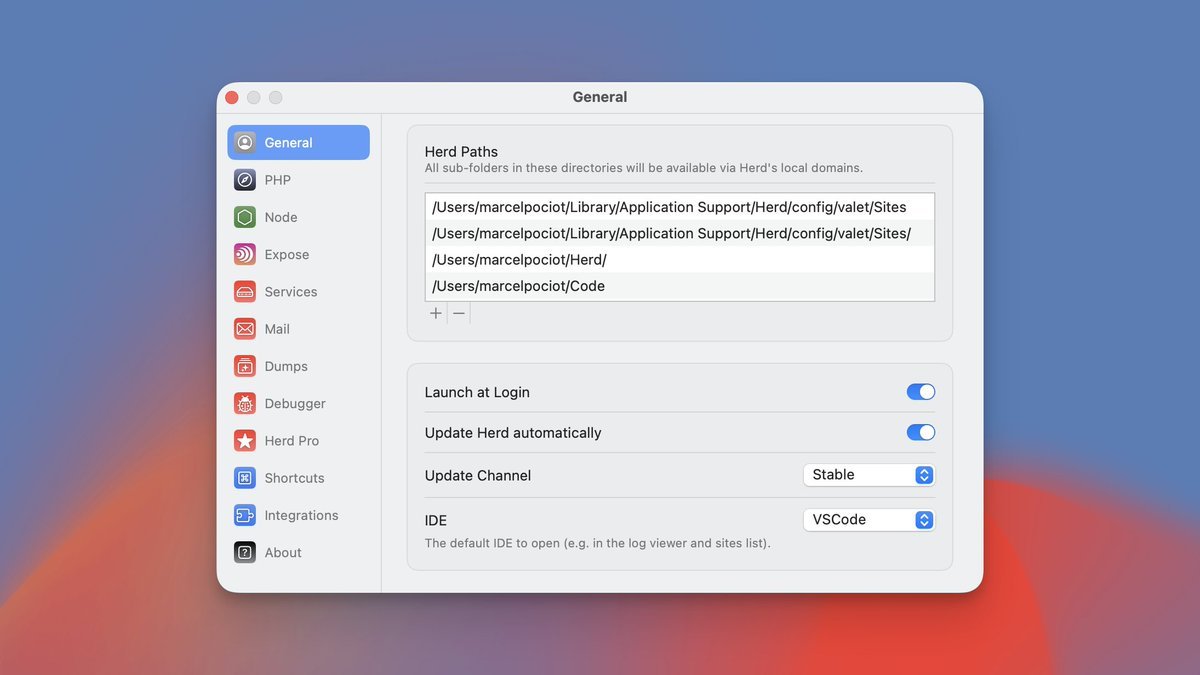Open the Debugger bug icon
Screen dimensions: 1200x675
click(245, 403)
